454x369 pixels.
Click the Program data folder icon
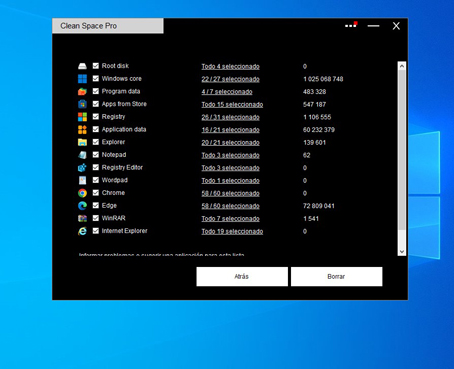[x=82, y=91]
